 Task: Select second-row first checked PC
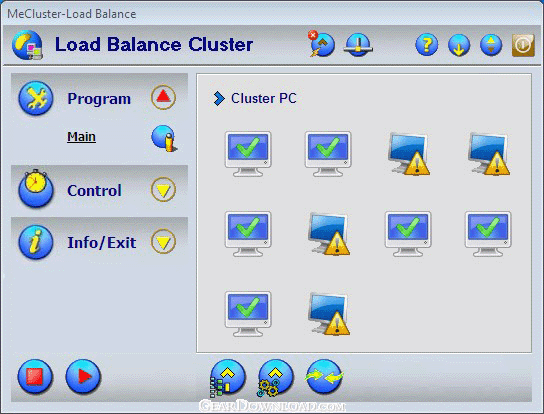click(x=248, y=234)
